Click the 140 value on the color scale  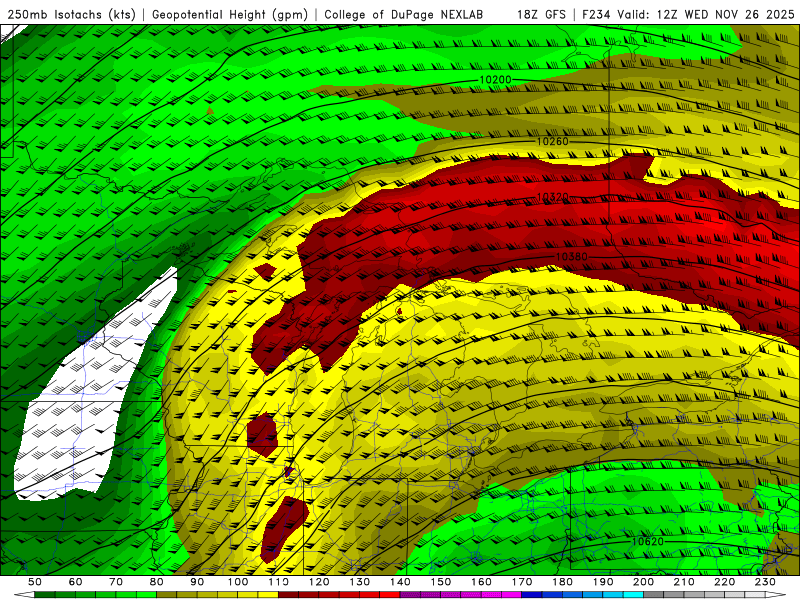pos(400,582)
